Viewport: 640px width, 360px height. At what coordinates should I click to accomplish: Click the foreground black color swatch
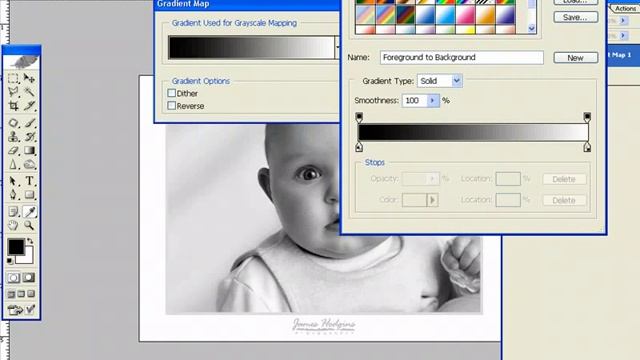tap(16, 247)
